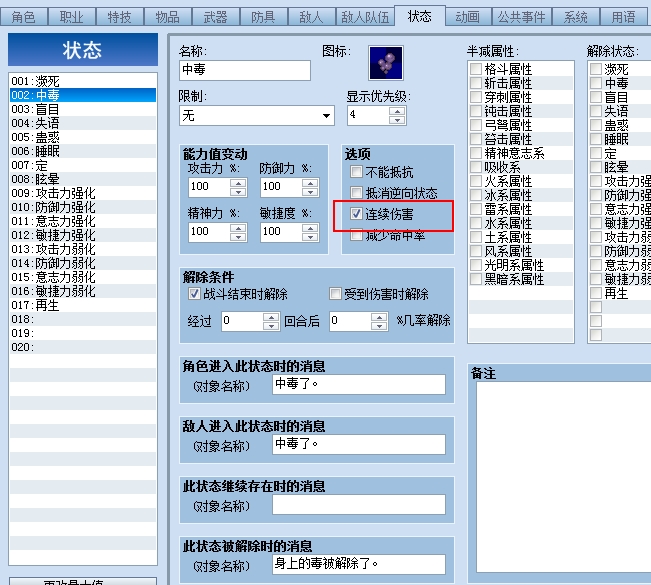
Task: Check 格斗属性 in 半减属性 list
Action: 476,69
